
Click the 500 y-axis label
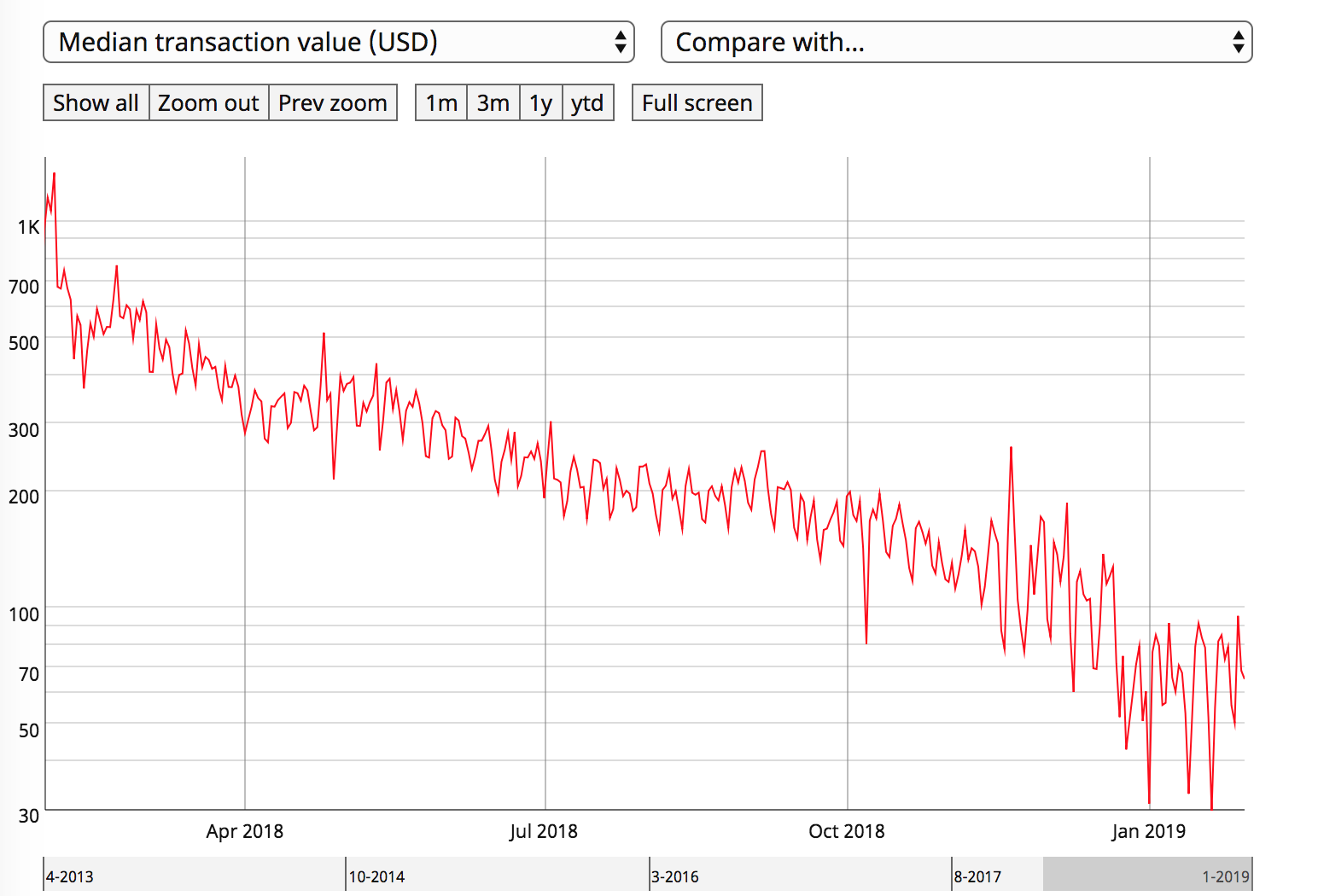tap(24, 343)
